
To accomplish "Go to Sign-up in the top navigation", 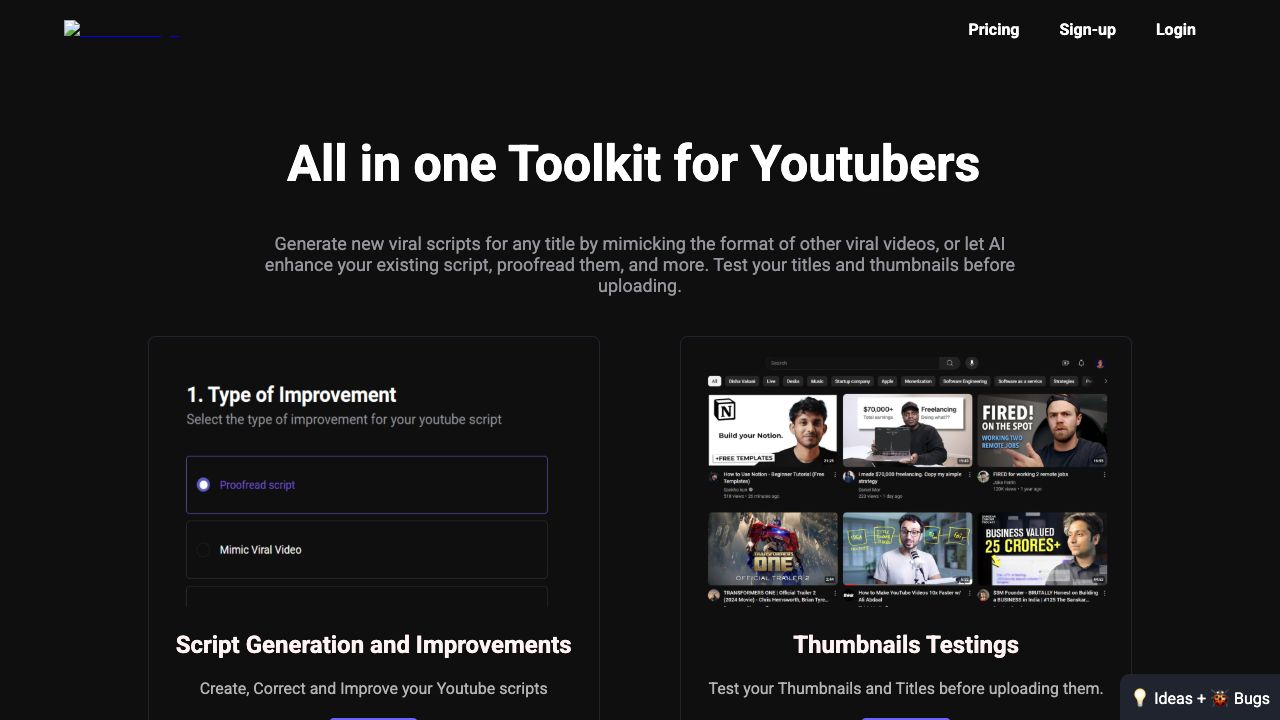I will (x=1087, y=29).
